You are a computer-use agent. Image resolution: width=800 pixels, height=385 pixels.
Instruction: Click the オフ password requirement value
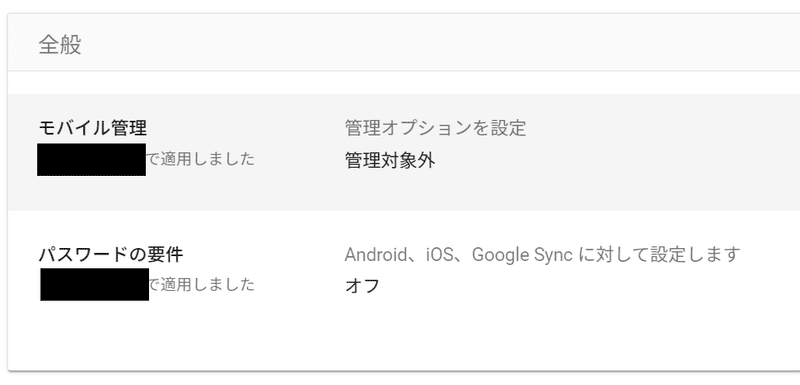point(362,286)
